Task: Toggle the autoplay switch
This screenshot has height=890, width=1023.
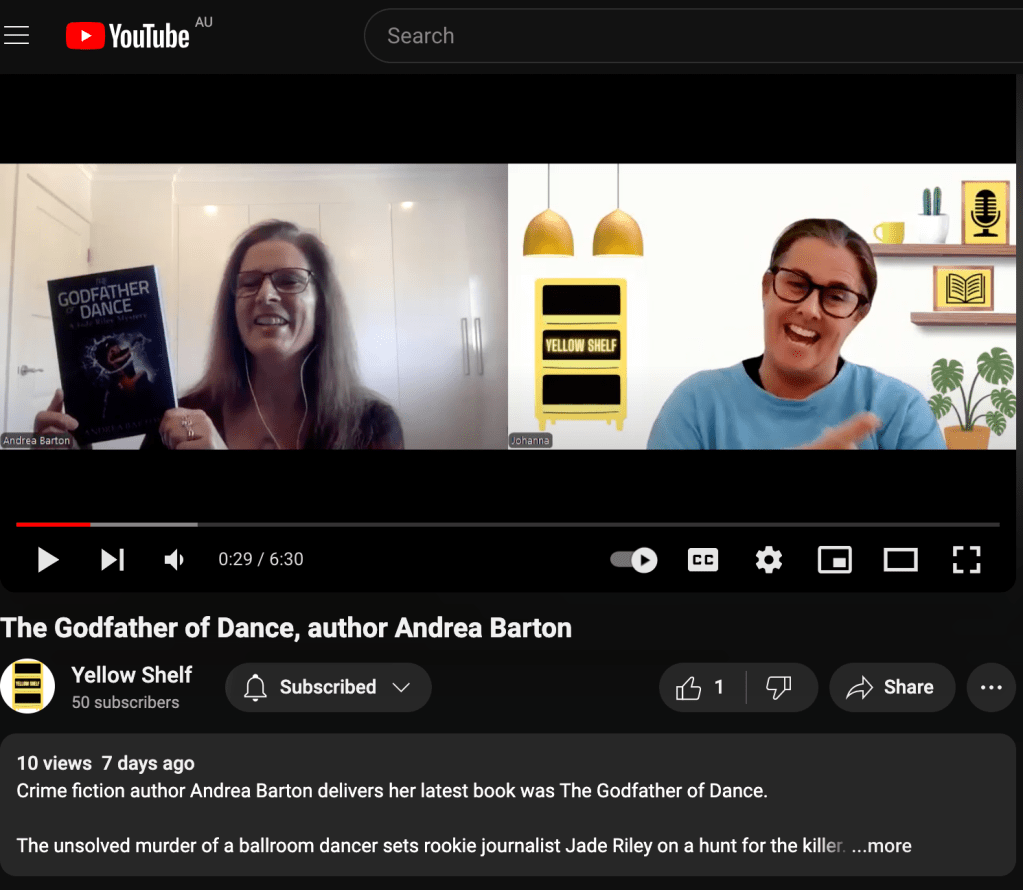Action: pos(634,560)
